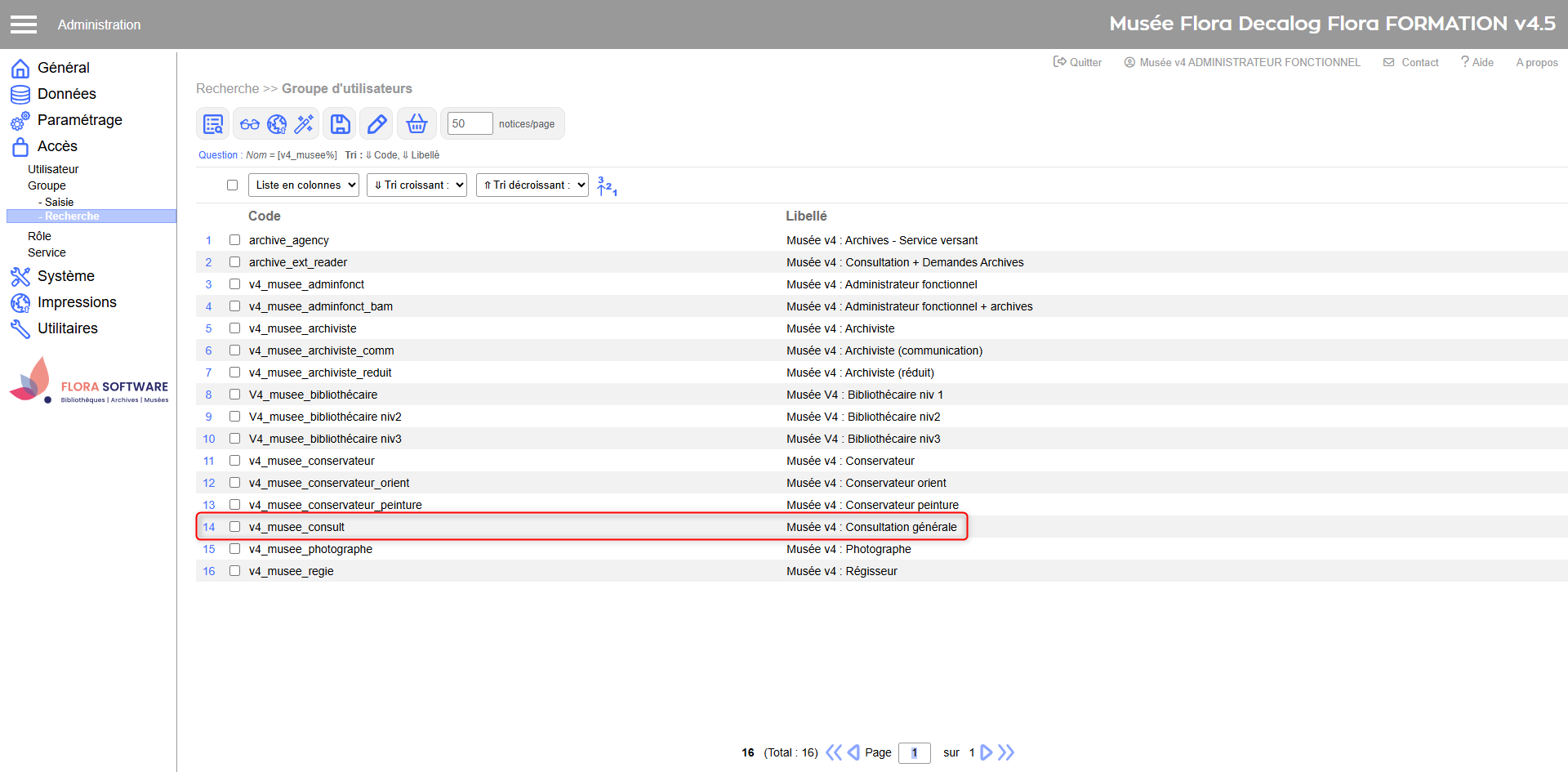Image resolution: width=1568 pixels, height=772 pixels.
Task: Click the notices per page input field
Action: point(470,123)
